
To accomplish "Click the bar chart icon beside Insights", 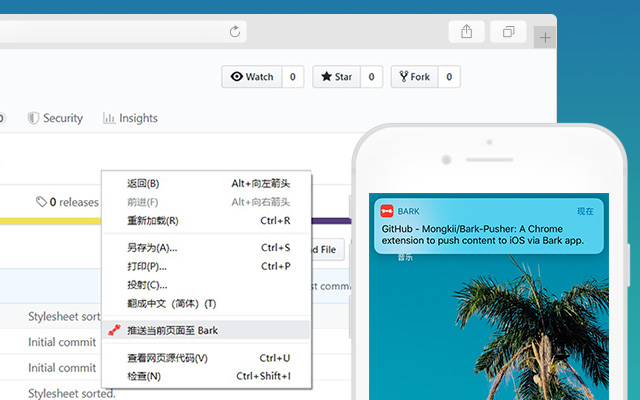I will (x=109, y=118).
